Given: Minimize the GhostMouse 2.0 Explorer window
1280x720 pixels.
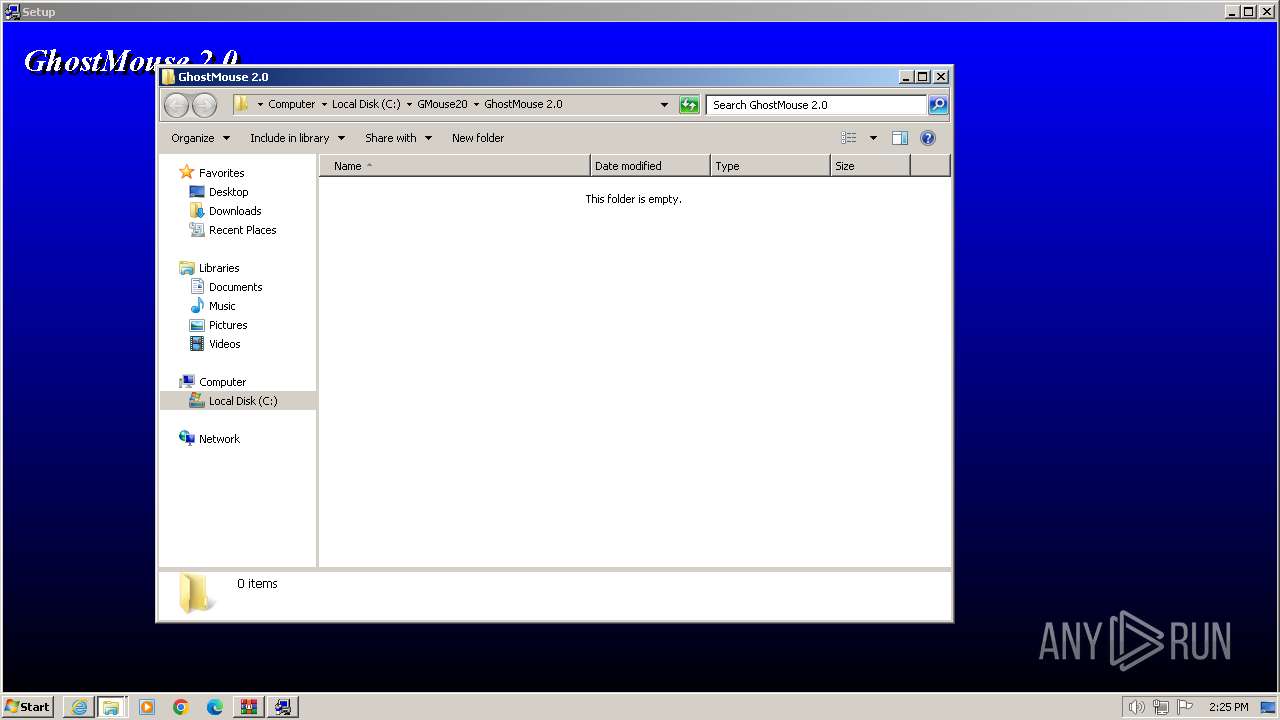Looking at the screenshot, I should click(x=906, y=77).
